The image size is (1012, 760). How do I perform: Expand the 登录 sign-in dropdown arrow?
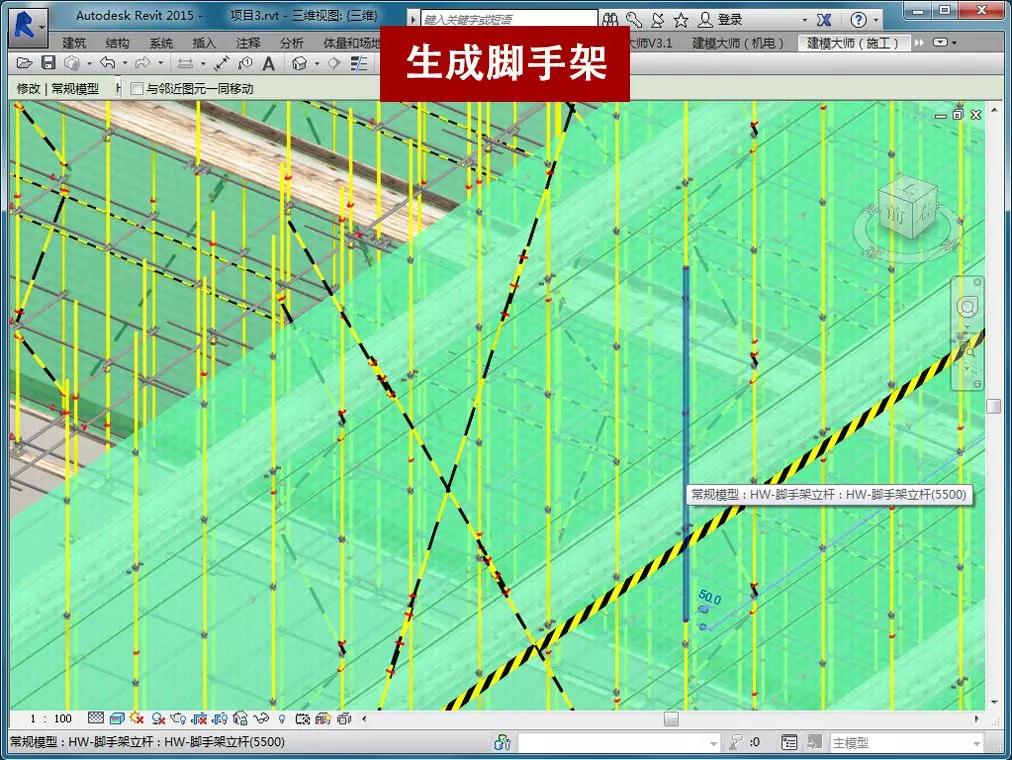(804, 20)
